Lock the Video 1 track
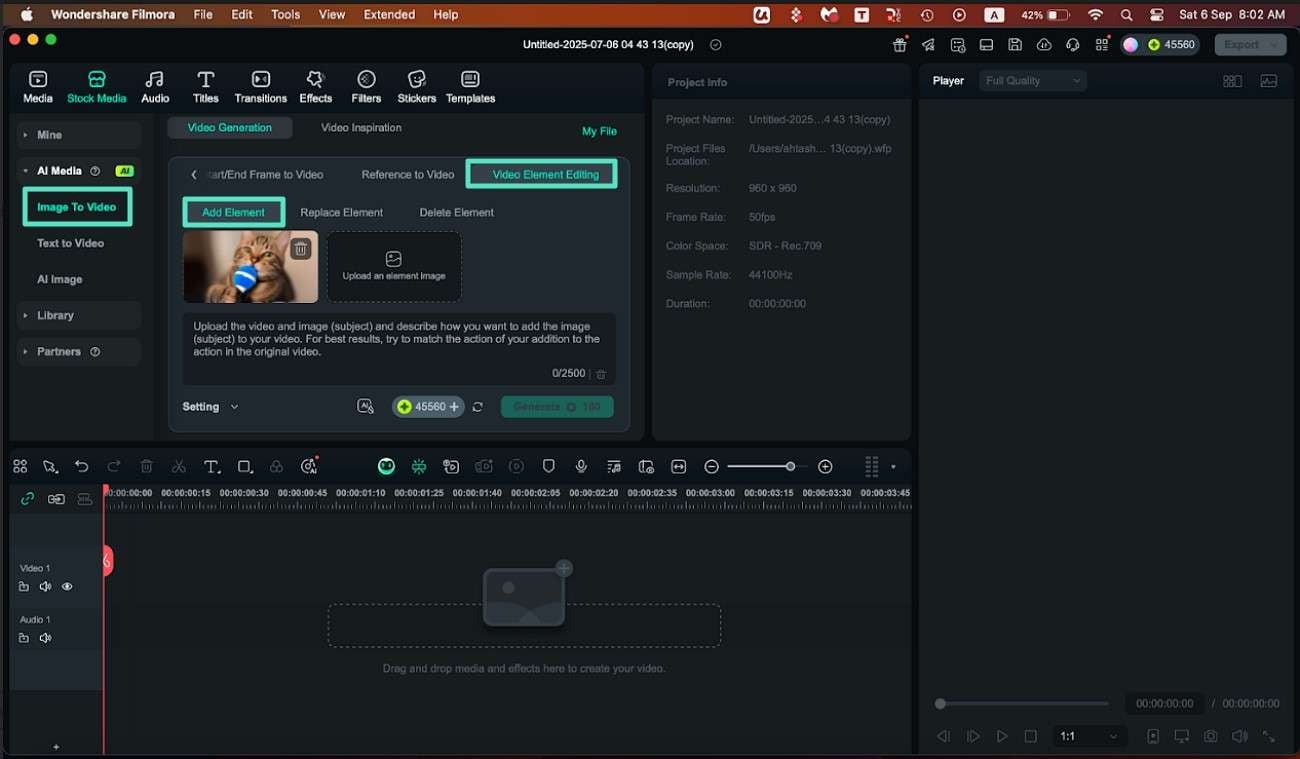 pyautogui.click(x=24, y=587)
